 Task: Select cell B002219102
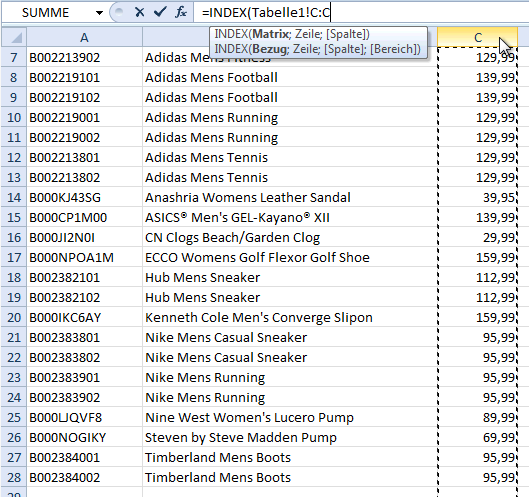[84, 98]
